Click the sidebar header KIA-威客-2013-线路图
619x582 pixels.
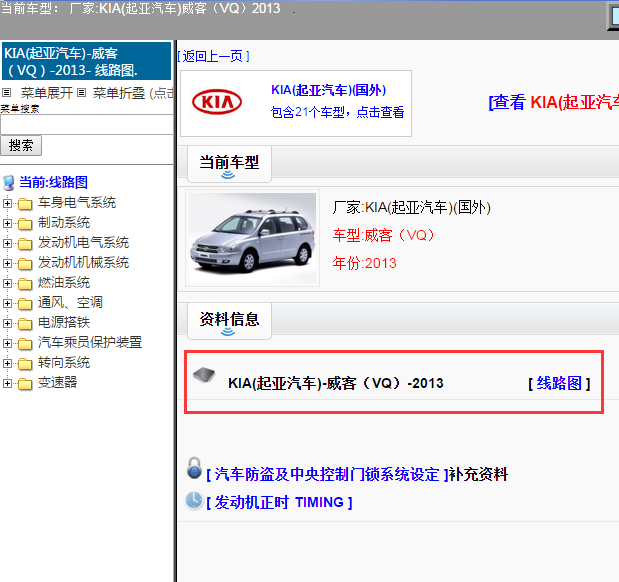tap(86, 61)
